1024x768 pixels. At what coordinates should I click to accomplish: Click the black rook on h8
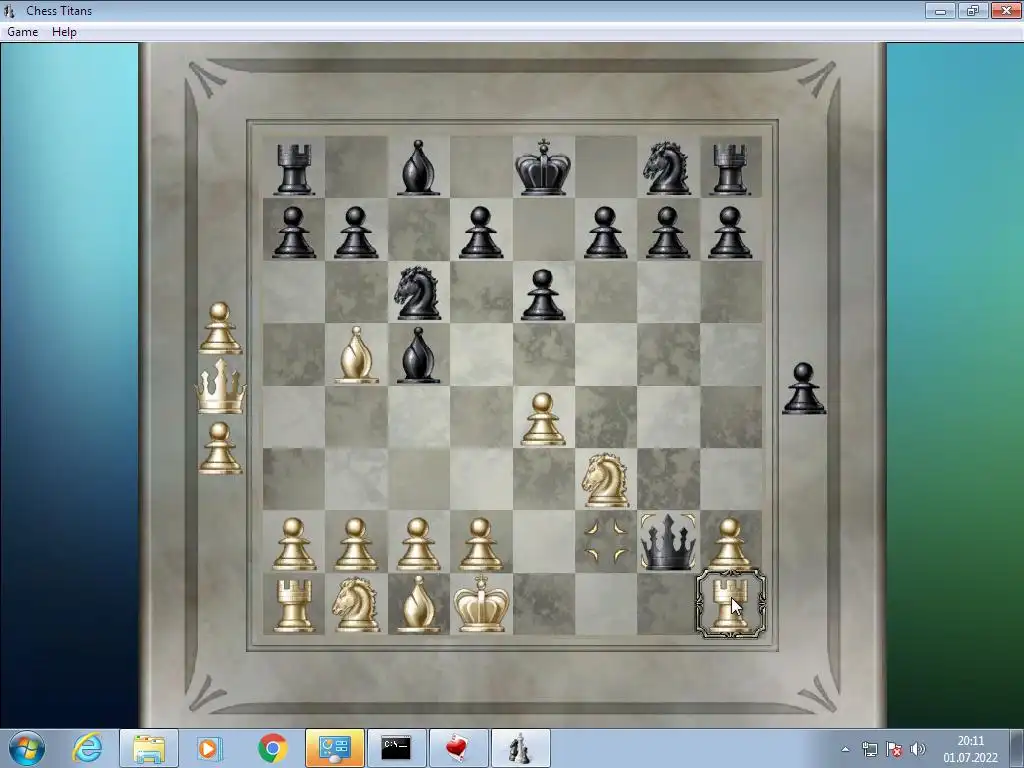pos(729,170)
